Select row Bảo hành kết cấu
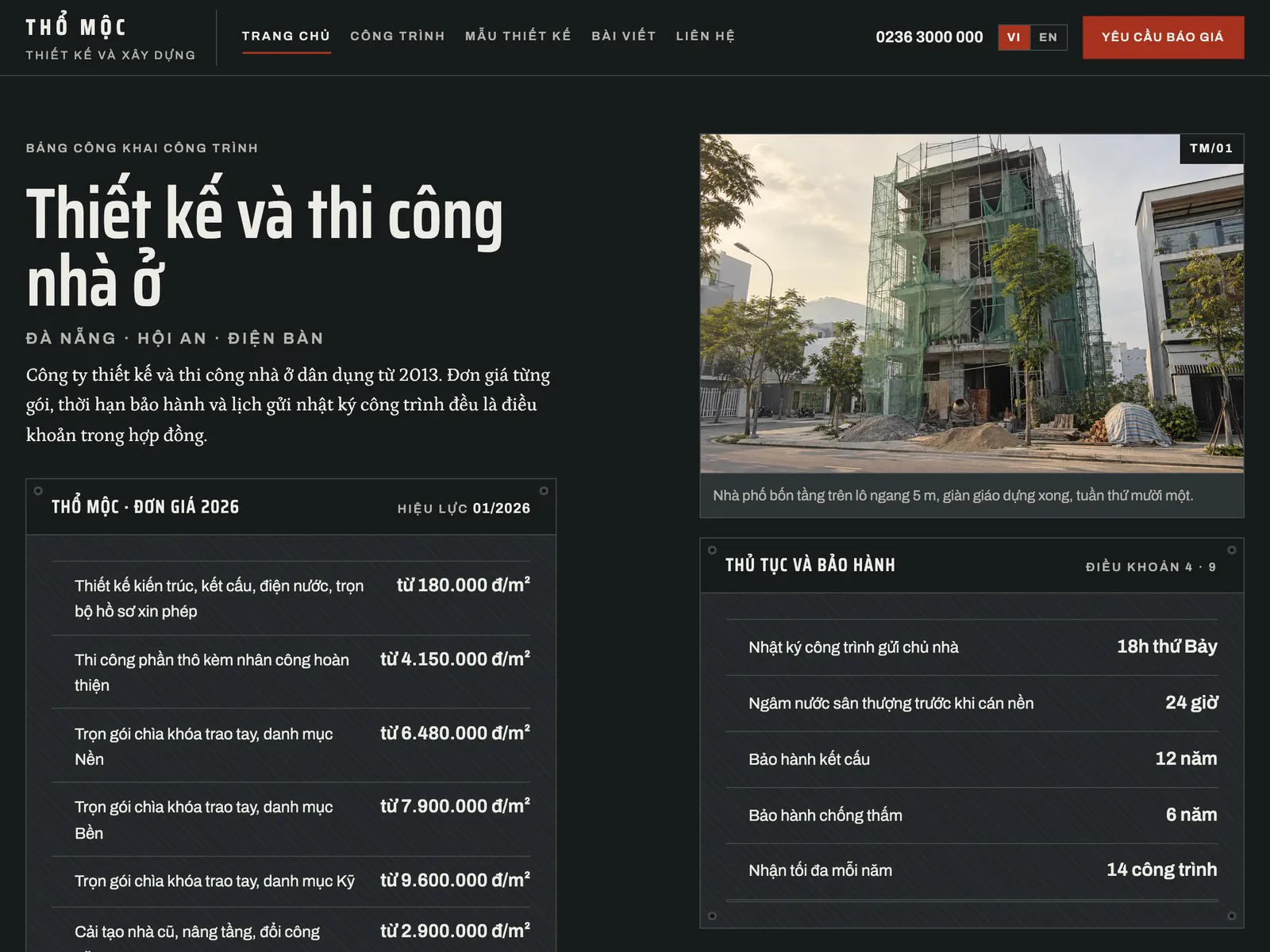Image resolution: width=1270 pixels, height=952 pixels. pos(972,759)
